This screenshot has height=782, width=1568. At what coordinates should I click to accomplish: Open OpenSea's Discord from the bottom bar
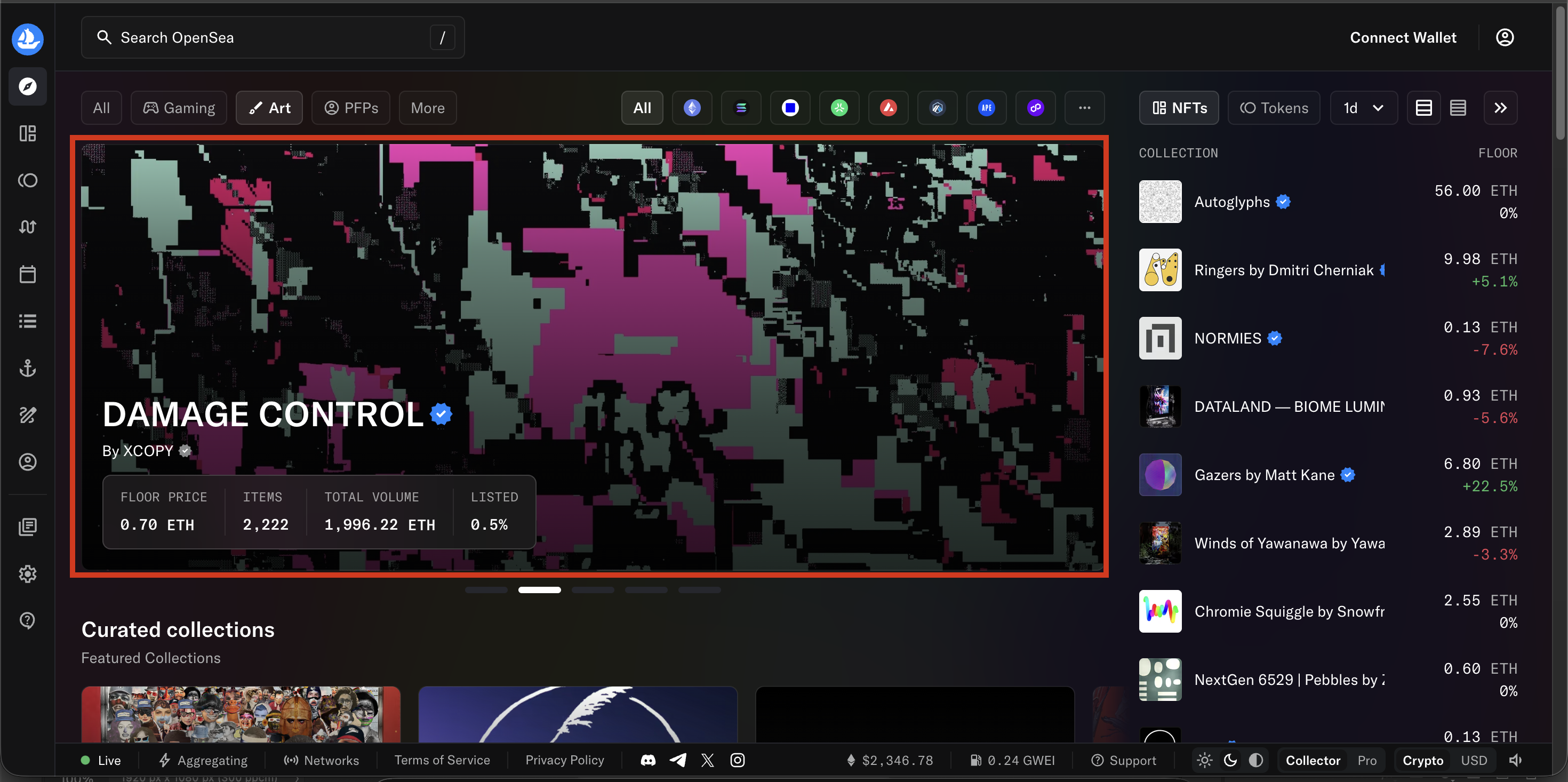[x=647, y=760]
